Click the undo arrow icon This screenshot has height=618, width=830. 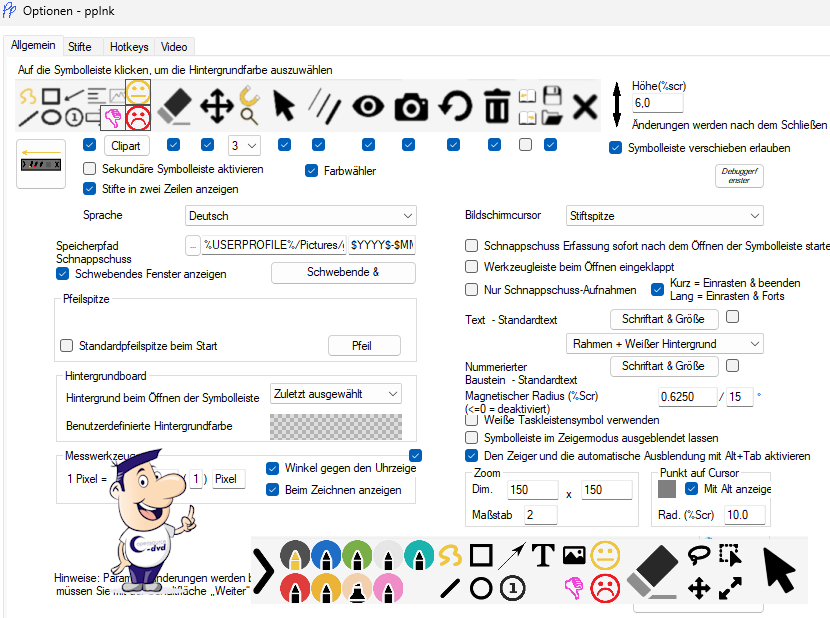tap(455, 106)
